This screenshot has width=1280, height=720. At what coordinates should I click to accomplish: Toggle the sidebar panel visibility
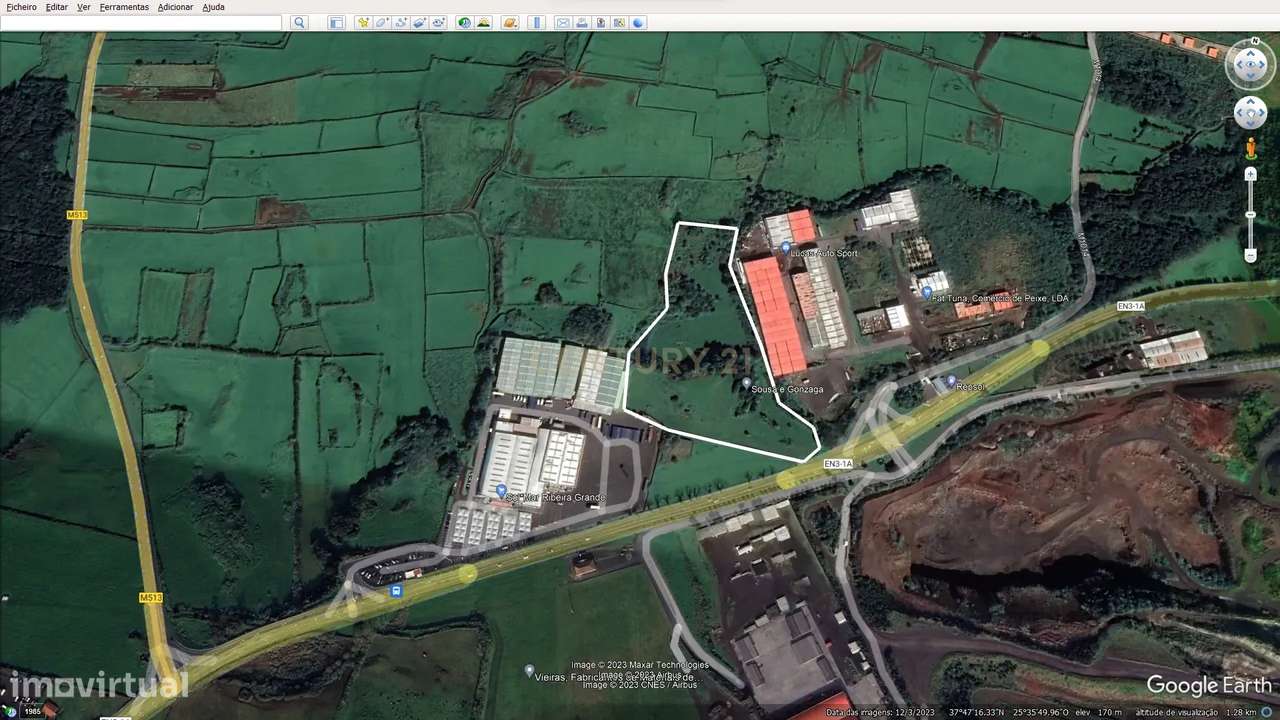click(x=336, y=22)
